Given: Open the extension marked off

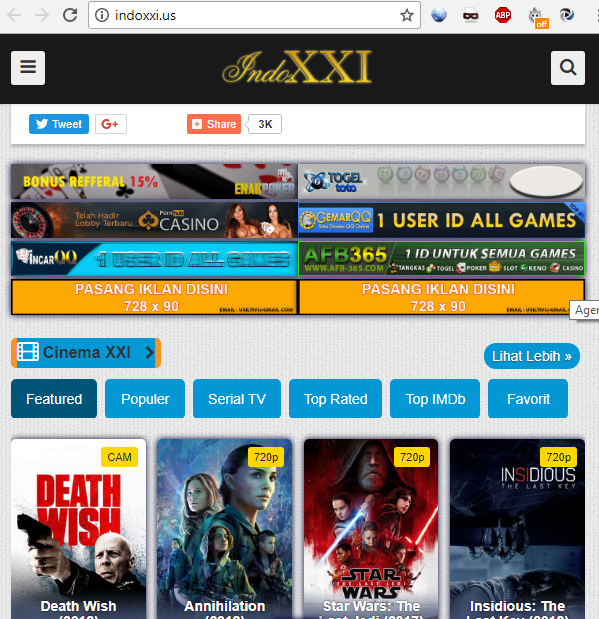Looking at the screenshot, I should click(x=537, y=17).
